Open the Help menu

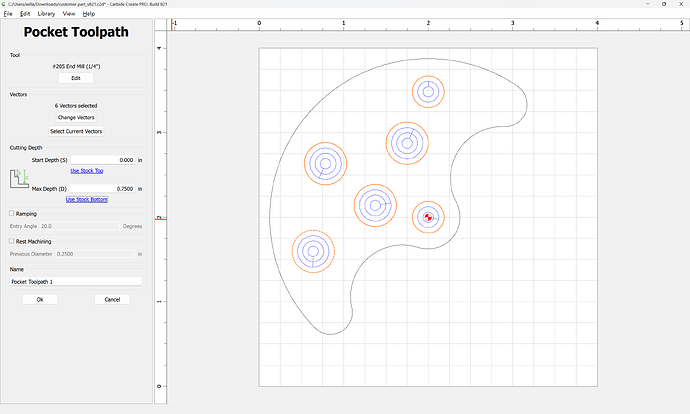pos(89,14)
